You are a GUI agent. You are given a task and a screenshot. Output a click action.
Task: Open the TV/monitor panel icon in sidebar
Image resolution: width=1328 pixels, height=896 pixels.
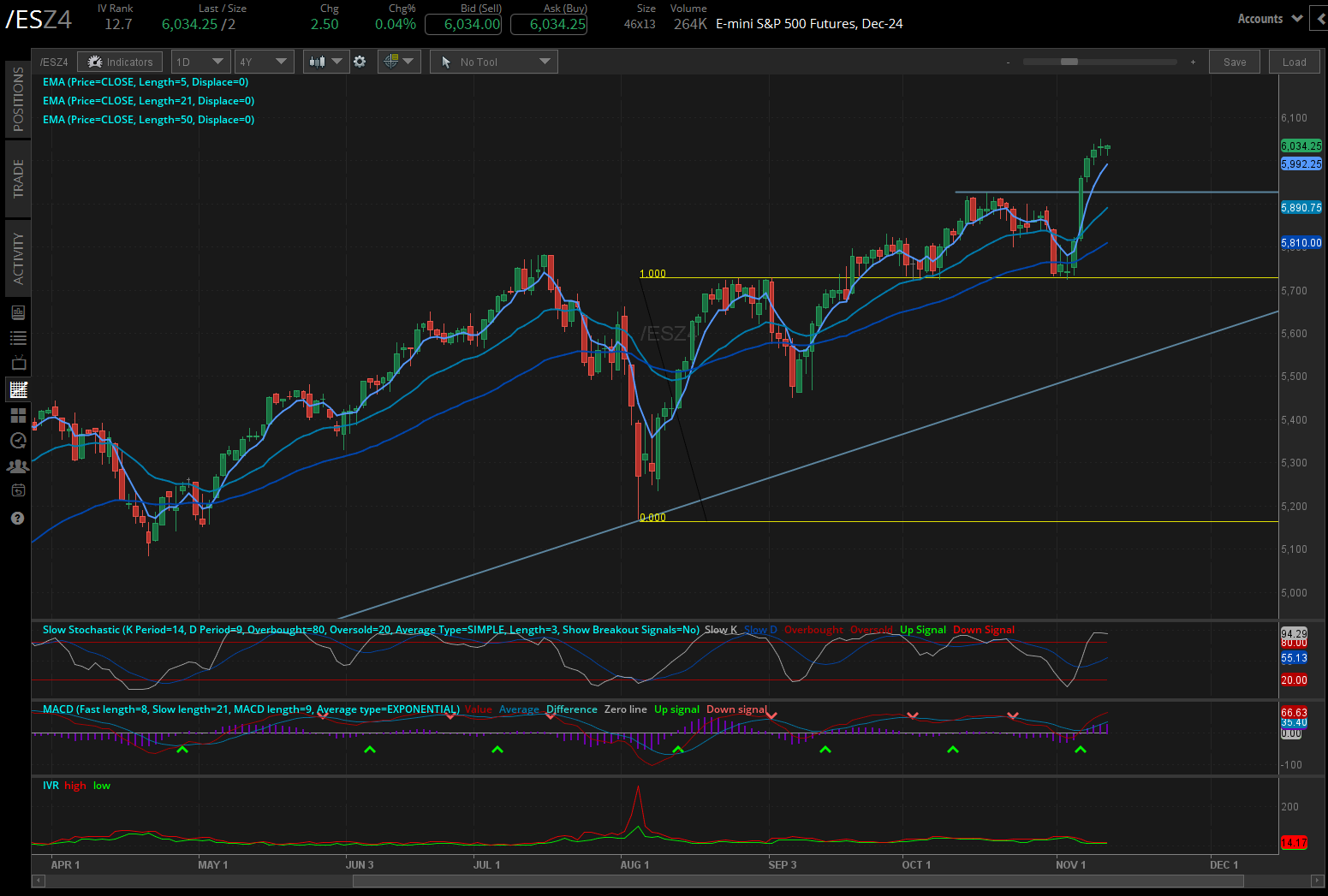pos(17,363)
